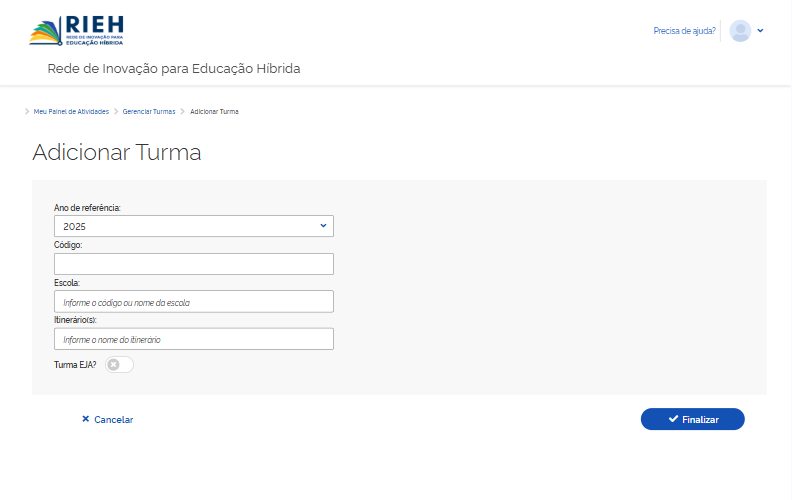This screenshot has width=792, height=500.
Task: Toggle the Turma EJA? switch
Action: [119, 365]
